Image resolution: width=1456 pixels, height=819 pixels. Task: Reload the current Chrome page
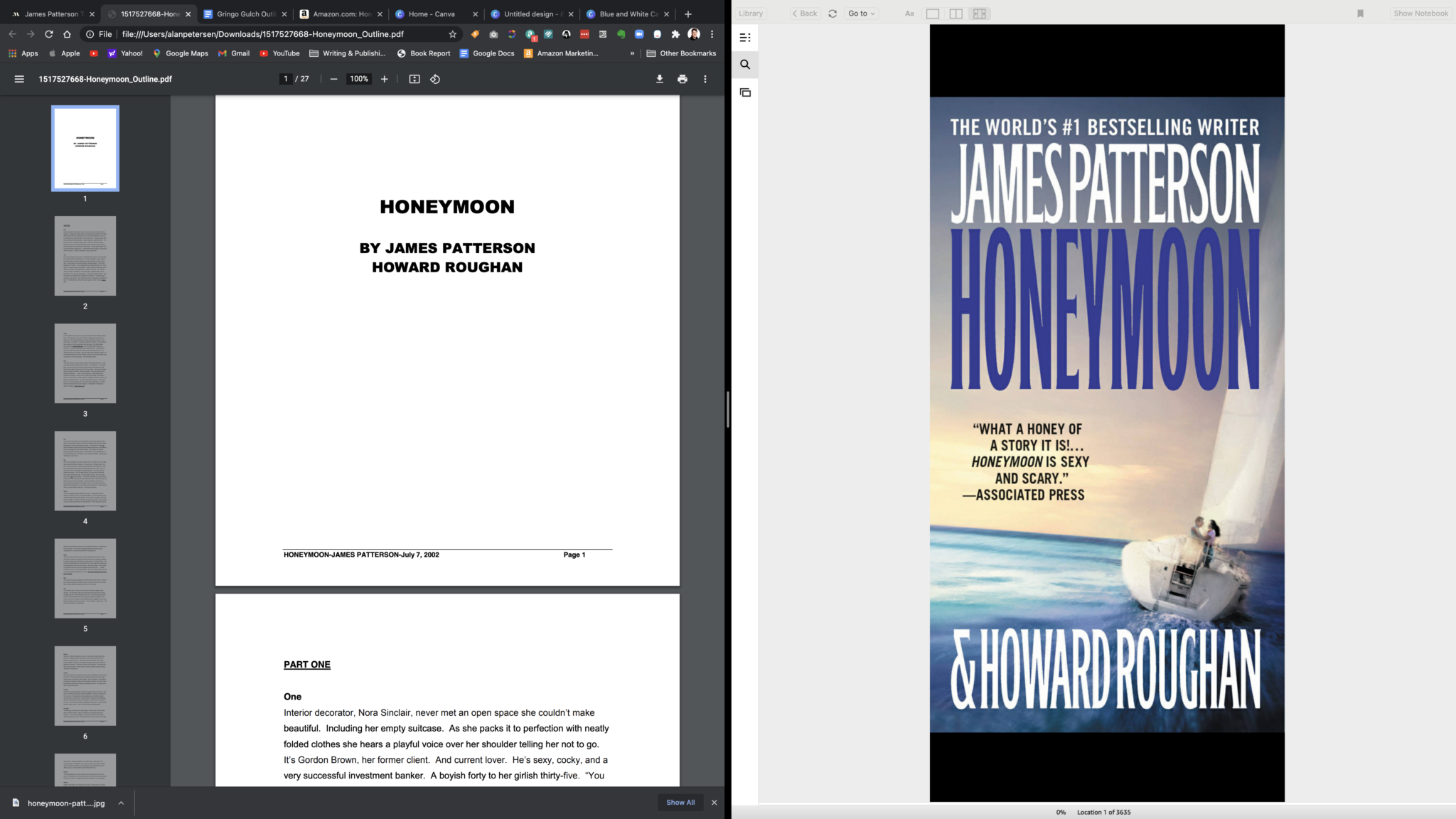pos(49,34)
